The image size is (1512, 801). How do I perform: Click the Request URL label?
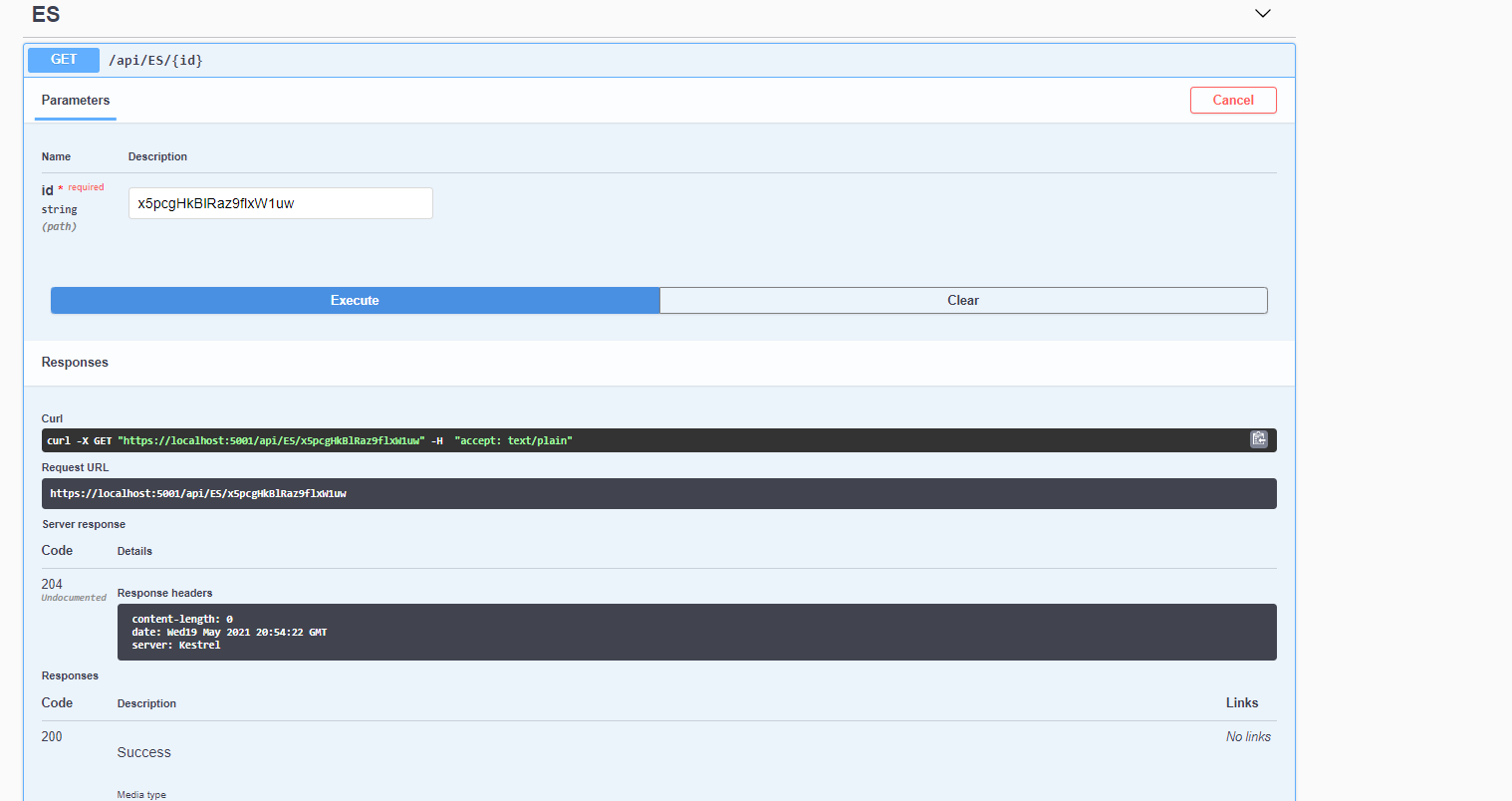pos(75,468)
